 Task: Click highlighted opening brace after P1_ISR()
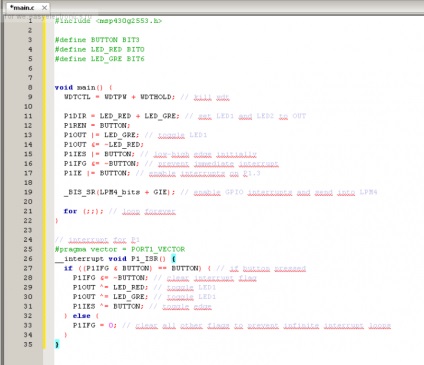(x=173, y=259)
